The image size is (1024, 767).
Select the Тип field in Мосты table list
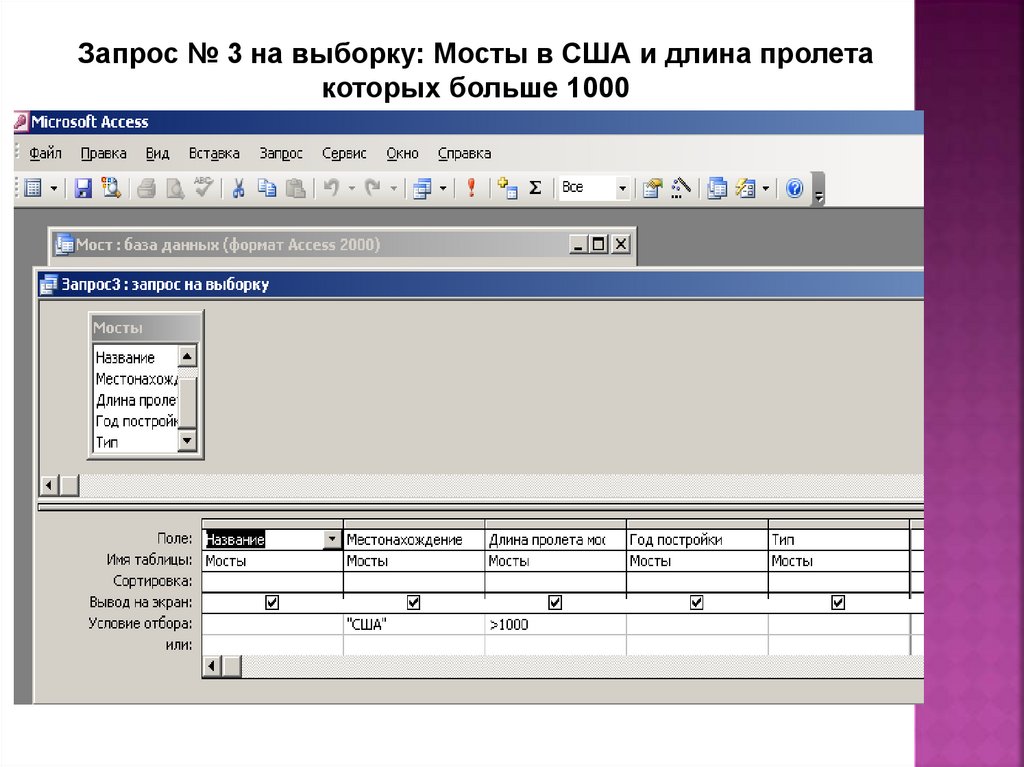107,441
